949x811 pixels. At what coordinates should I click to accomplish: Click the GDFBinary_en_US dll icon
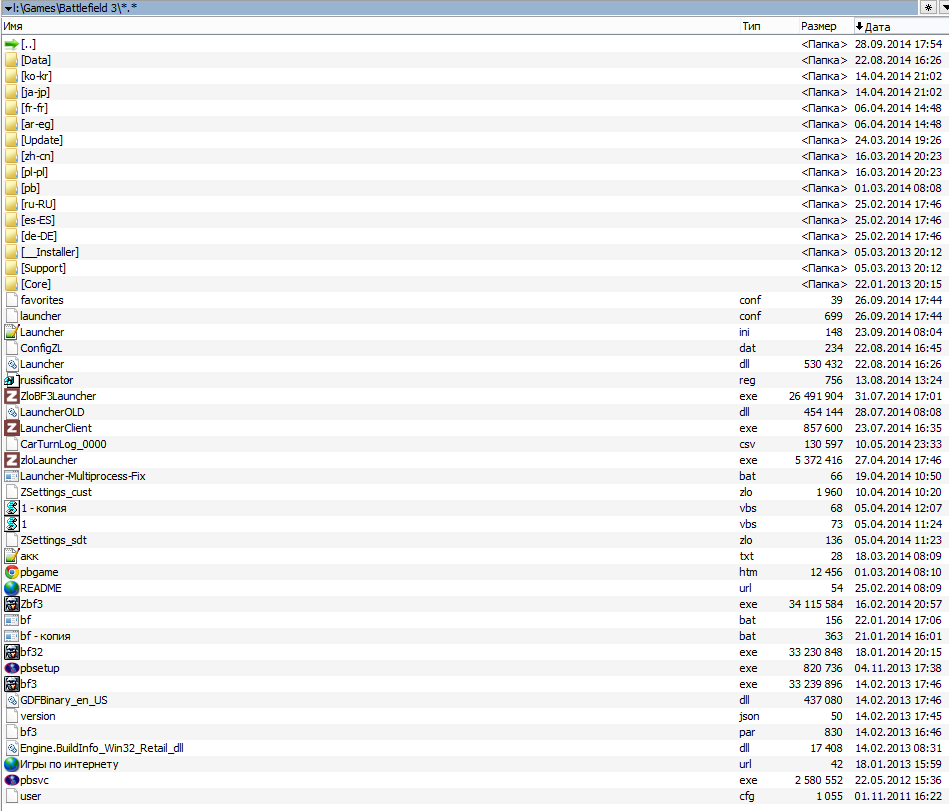(x=11, y=700)
